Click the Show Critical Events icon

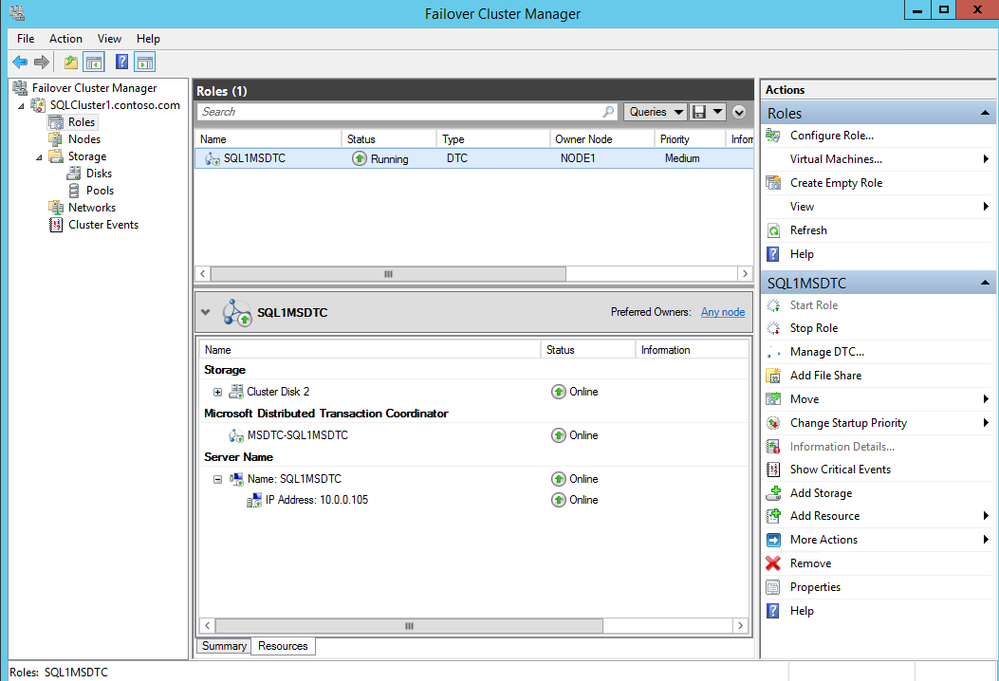773,470
